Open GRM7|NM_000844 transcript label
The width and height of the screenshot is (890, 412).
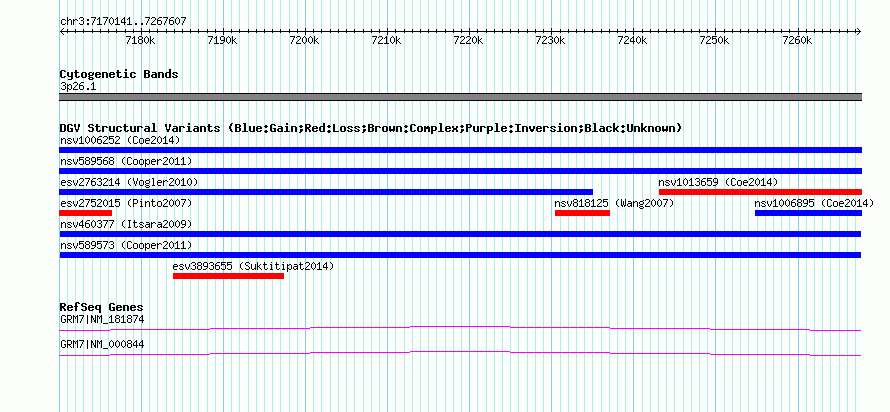pos(102,344)
